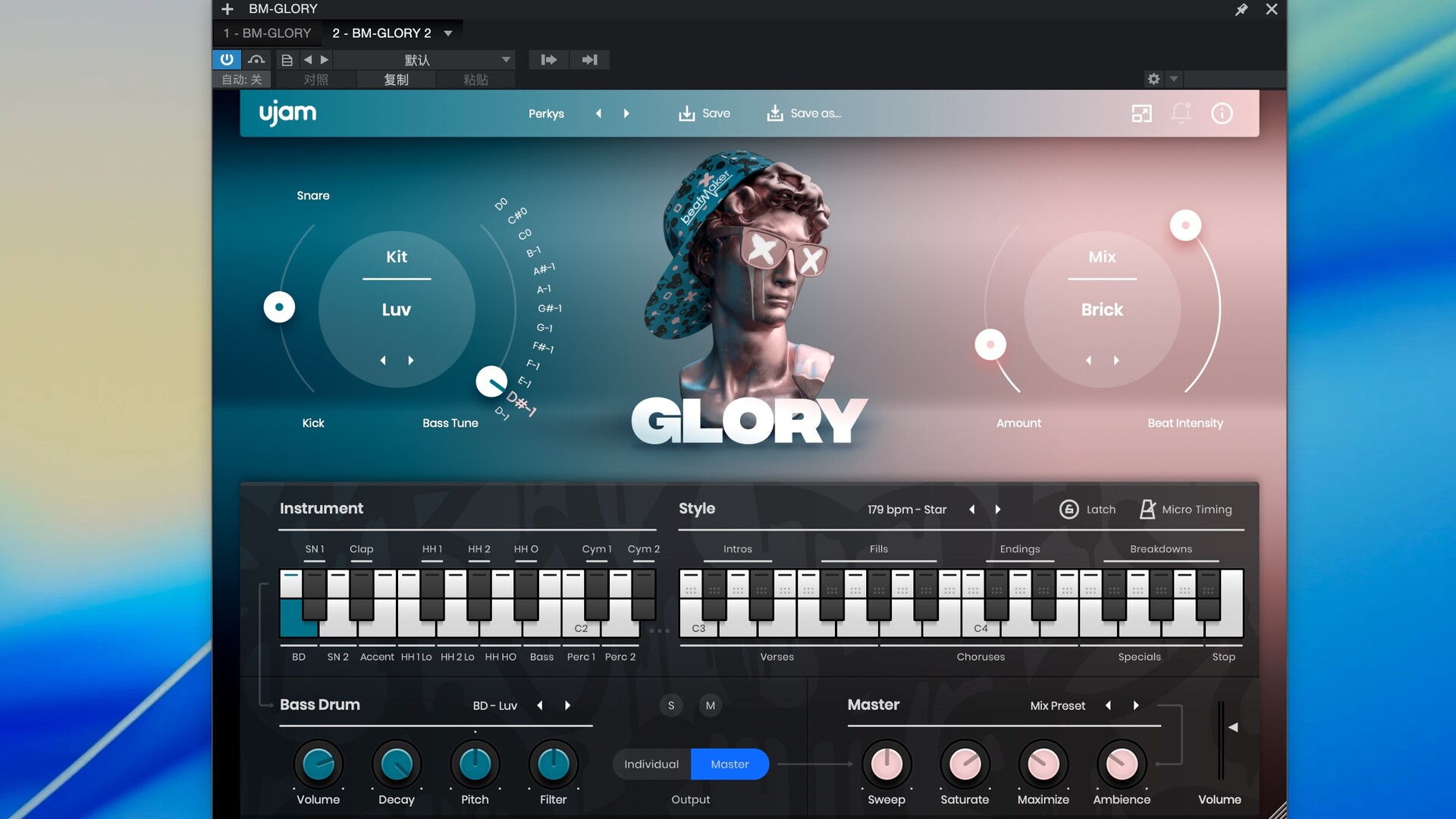Select previous BD sound arrow
1456x819 pixels.
pyautogui.click(x=540, y=706)
